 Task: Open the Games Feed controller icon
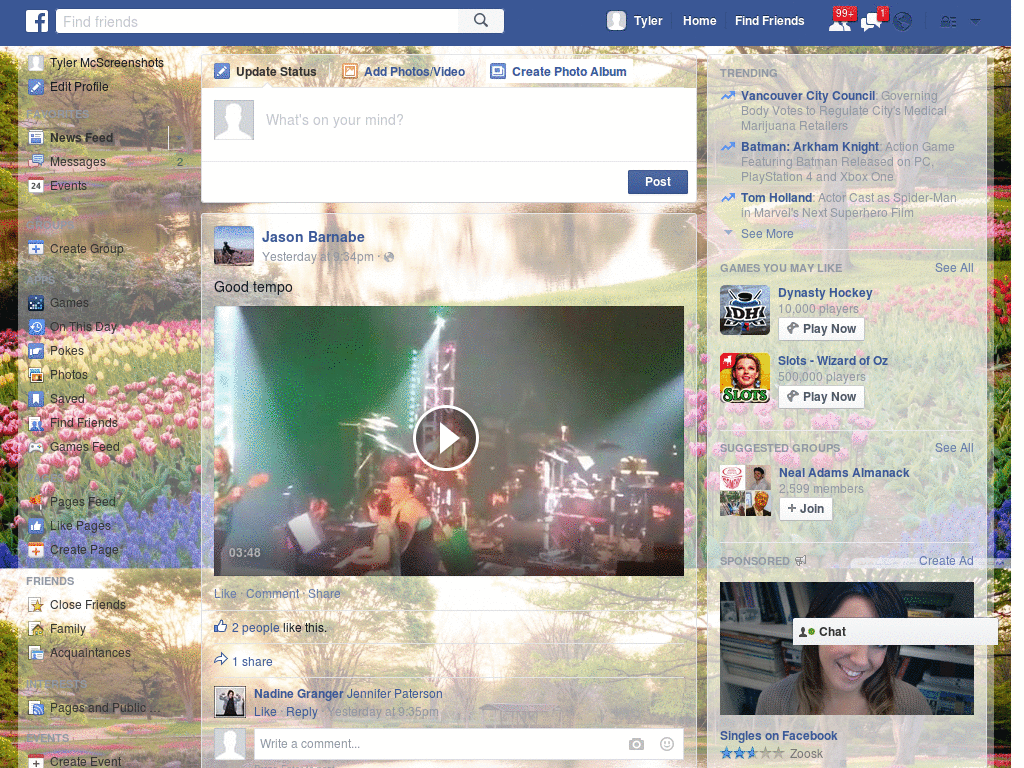(36, 447)
